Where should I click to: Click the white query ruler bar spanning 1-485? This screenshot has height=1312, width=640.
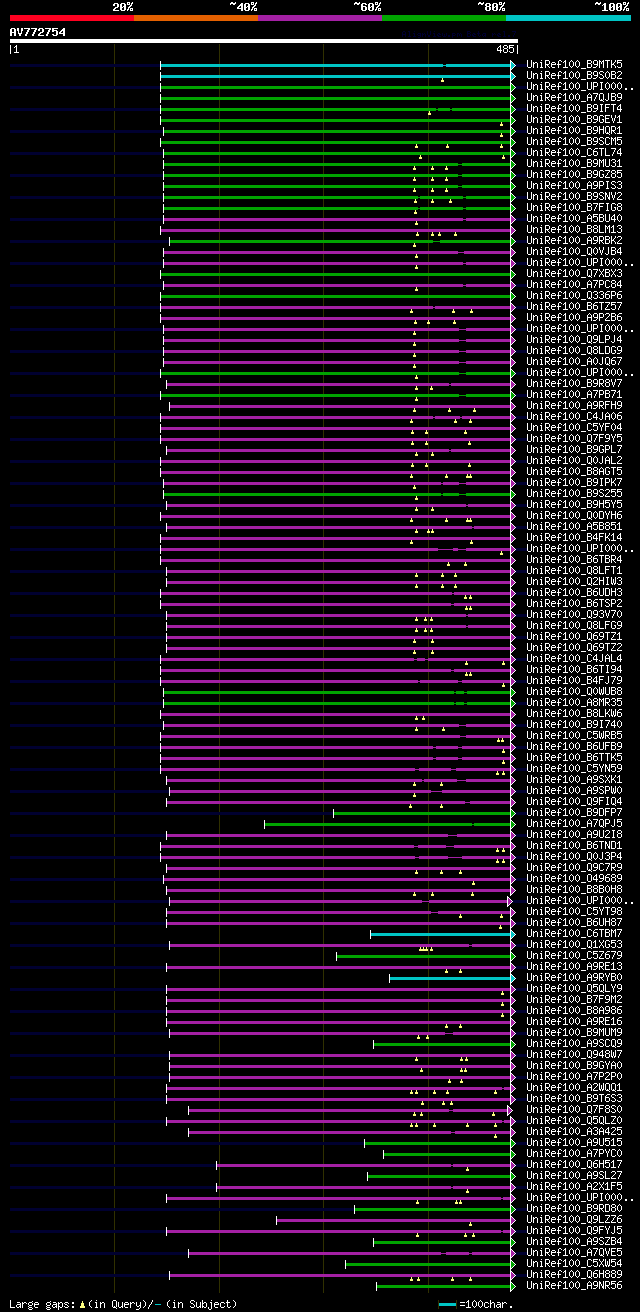pyautogui.click(x=264, y=41)
